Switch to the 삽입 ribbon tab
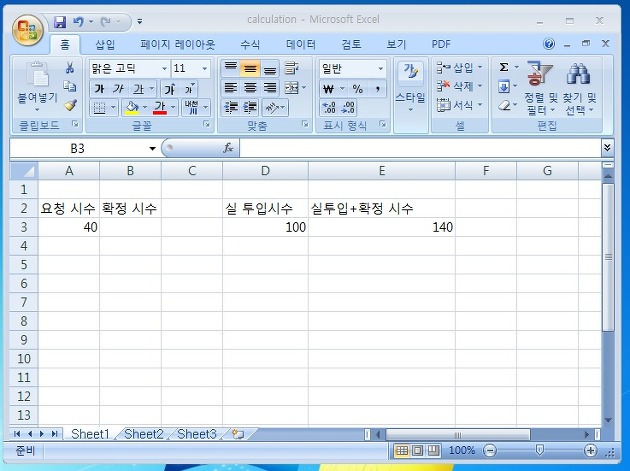 tap(105, 44)
